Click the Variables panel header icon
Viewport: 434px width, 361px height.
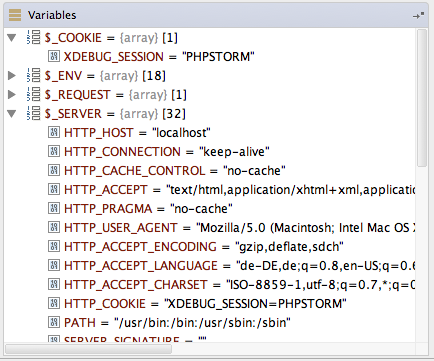15,15
